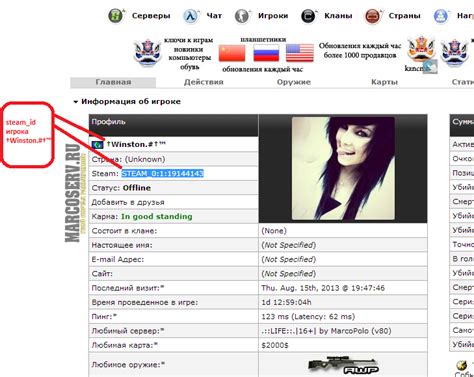Image resolution: width=474 pixels, height=377 pixels.
Task: Click the highlighted STEAM_0:1 ID link
Action: pyautogui.click(x=162, y=174)
